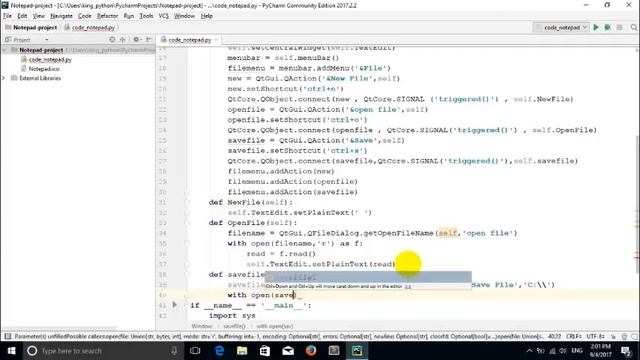Close the code_notepad.py editor tab
Screen dimensions: 640x360
216,40
